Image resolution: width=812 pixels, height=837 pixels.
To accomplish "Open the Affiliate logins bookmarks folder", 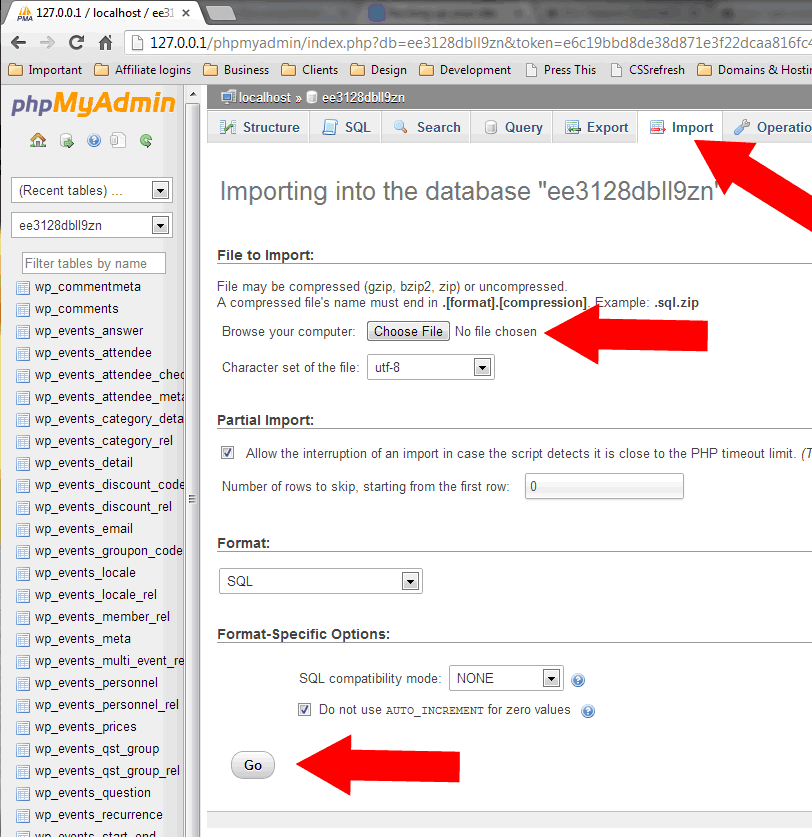I will click(x=143, y=70).
